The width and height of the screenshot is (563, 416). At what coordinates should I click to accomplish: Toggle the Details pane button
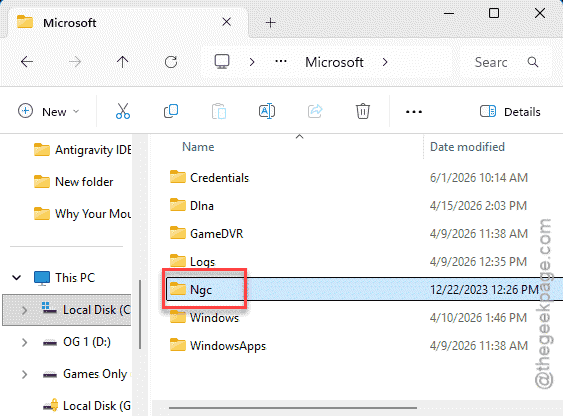coord(510,112)
